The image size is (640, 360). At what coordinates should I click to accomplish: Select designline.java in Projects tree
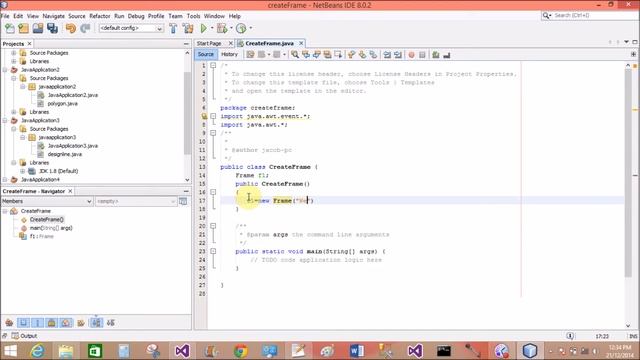click(64, 154)
